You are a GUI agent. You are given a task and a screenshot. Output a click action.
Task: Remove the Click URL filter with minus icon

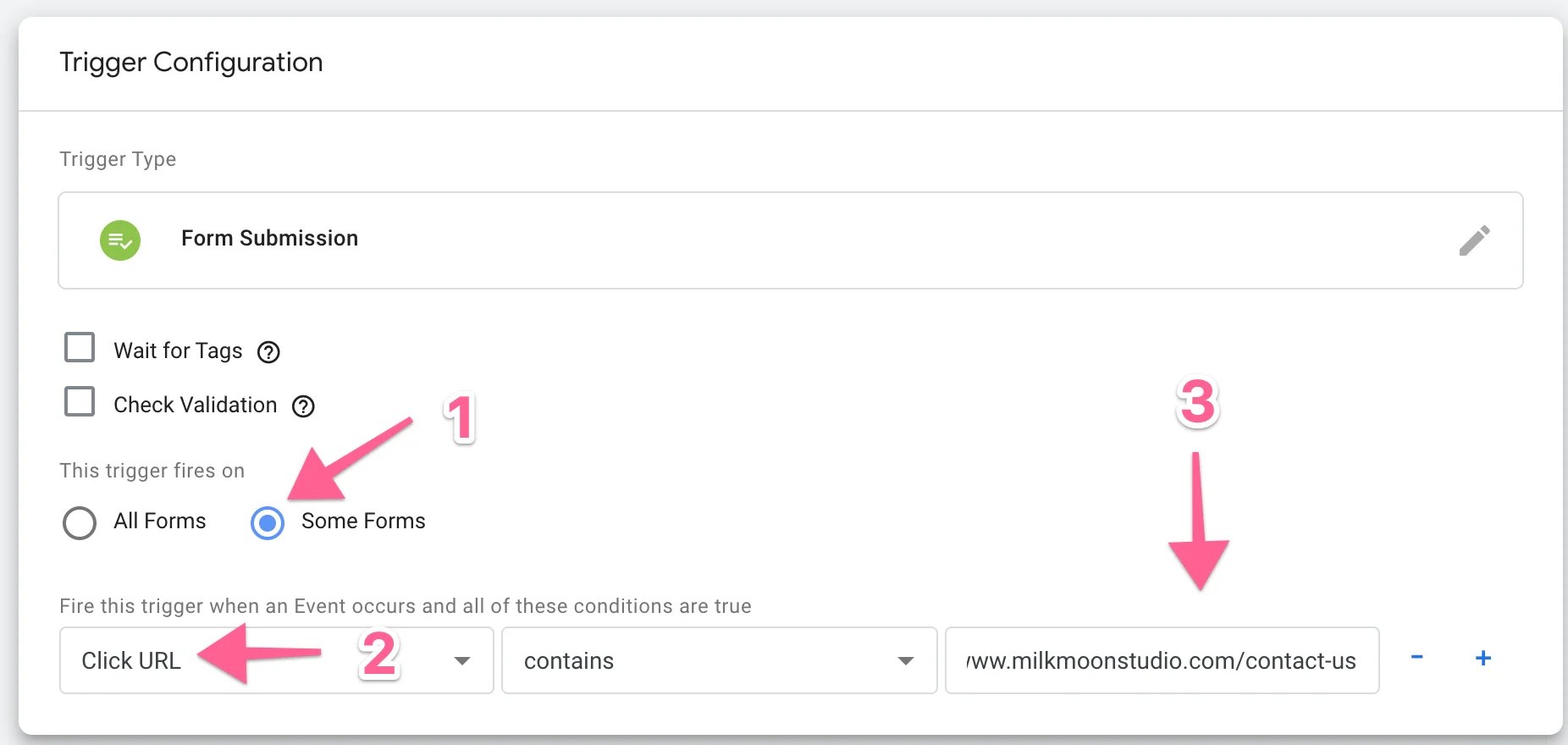coord(1416,658)
